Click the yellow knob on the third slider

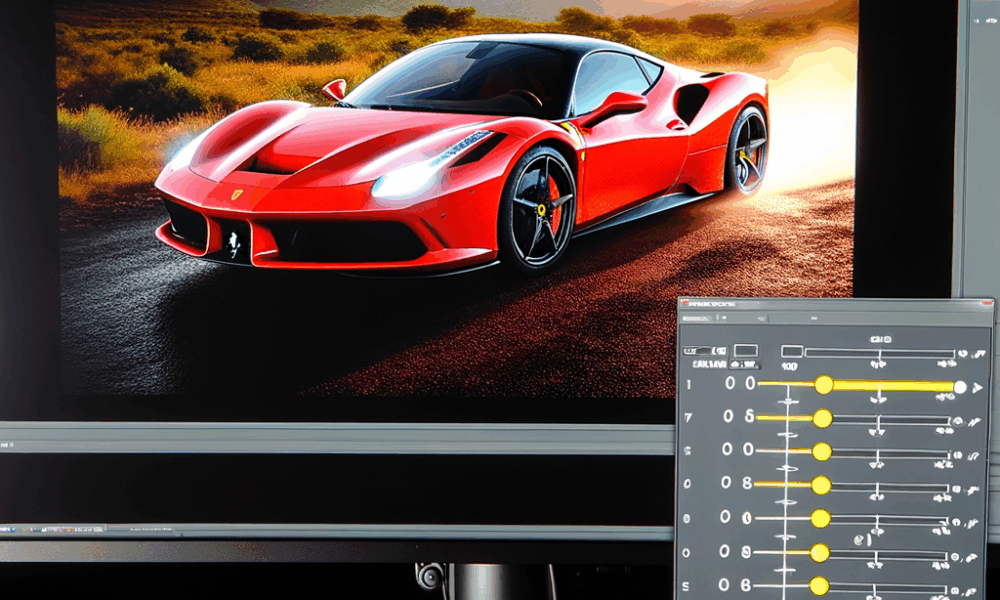[821, 451]
